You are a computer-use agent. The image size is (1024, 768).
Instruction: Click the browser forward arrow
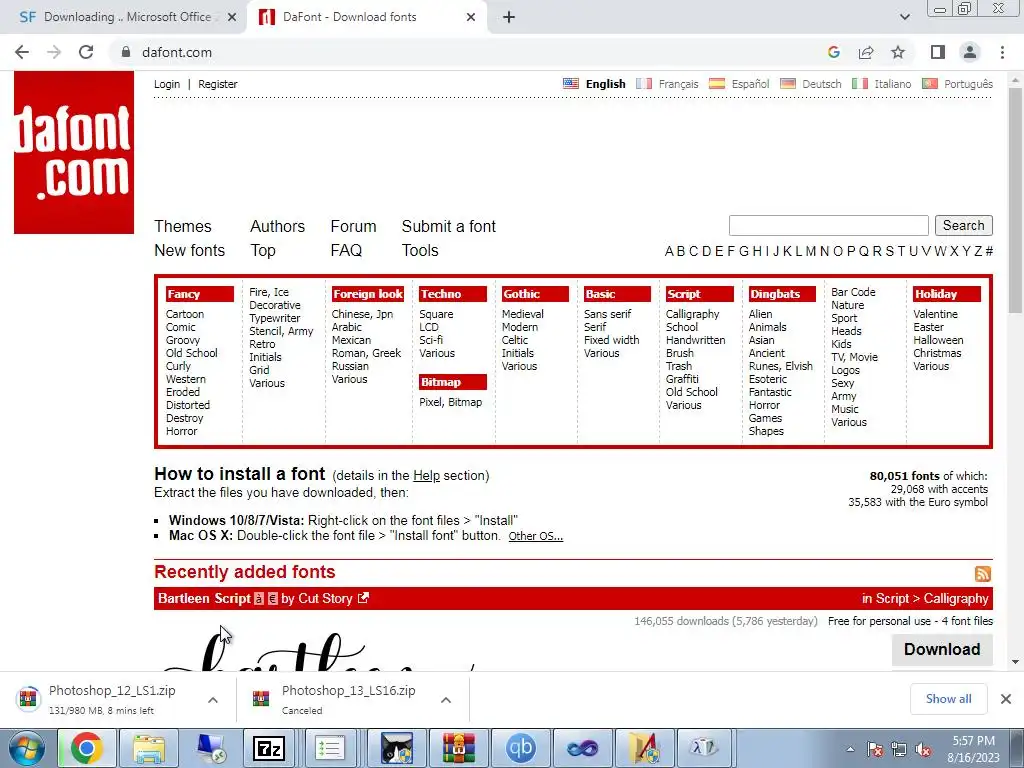(54, 52)
